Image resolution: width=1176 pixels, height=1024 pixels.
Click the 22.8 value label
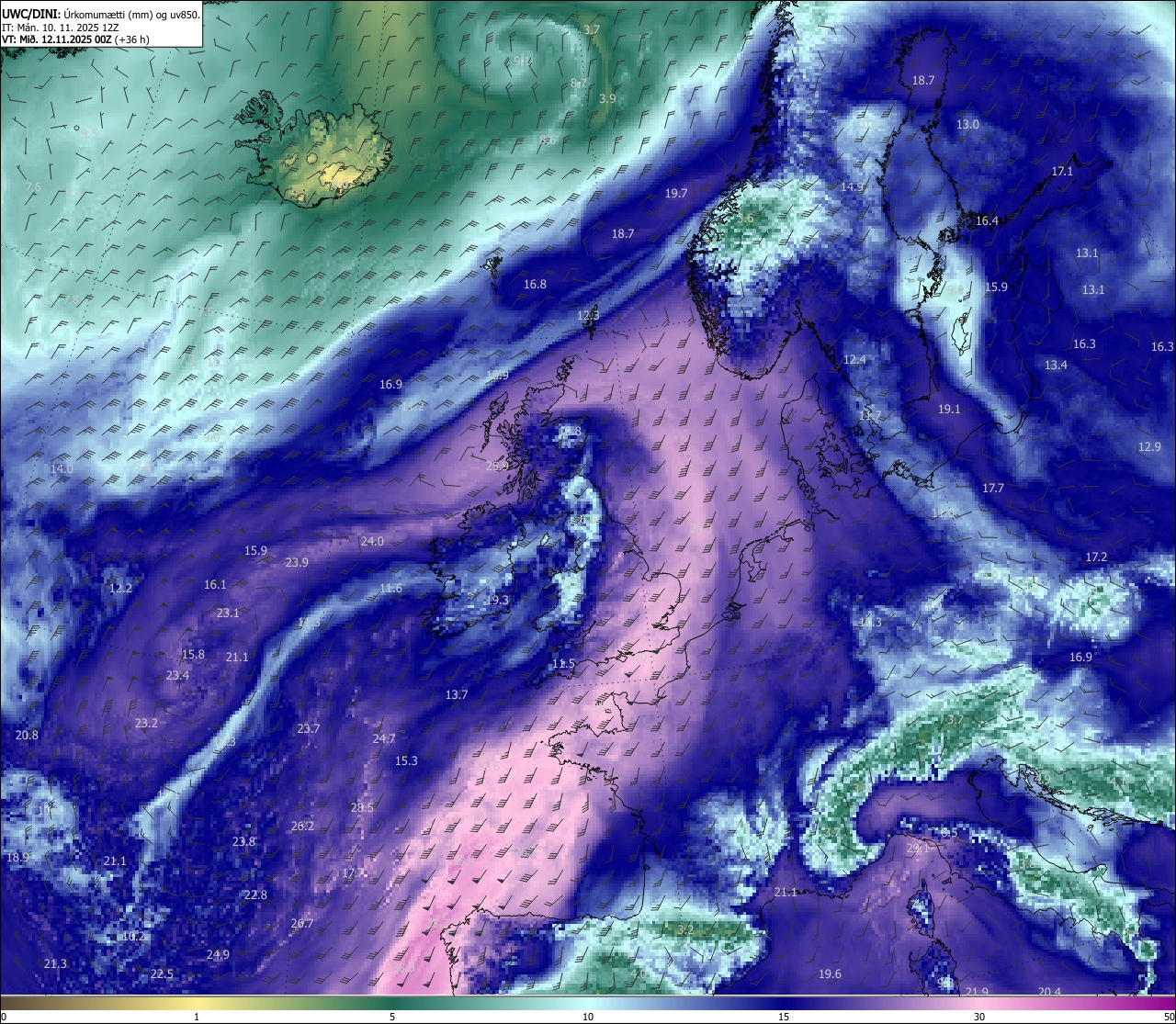(255, 895)
